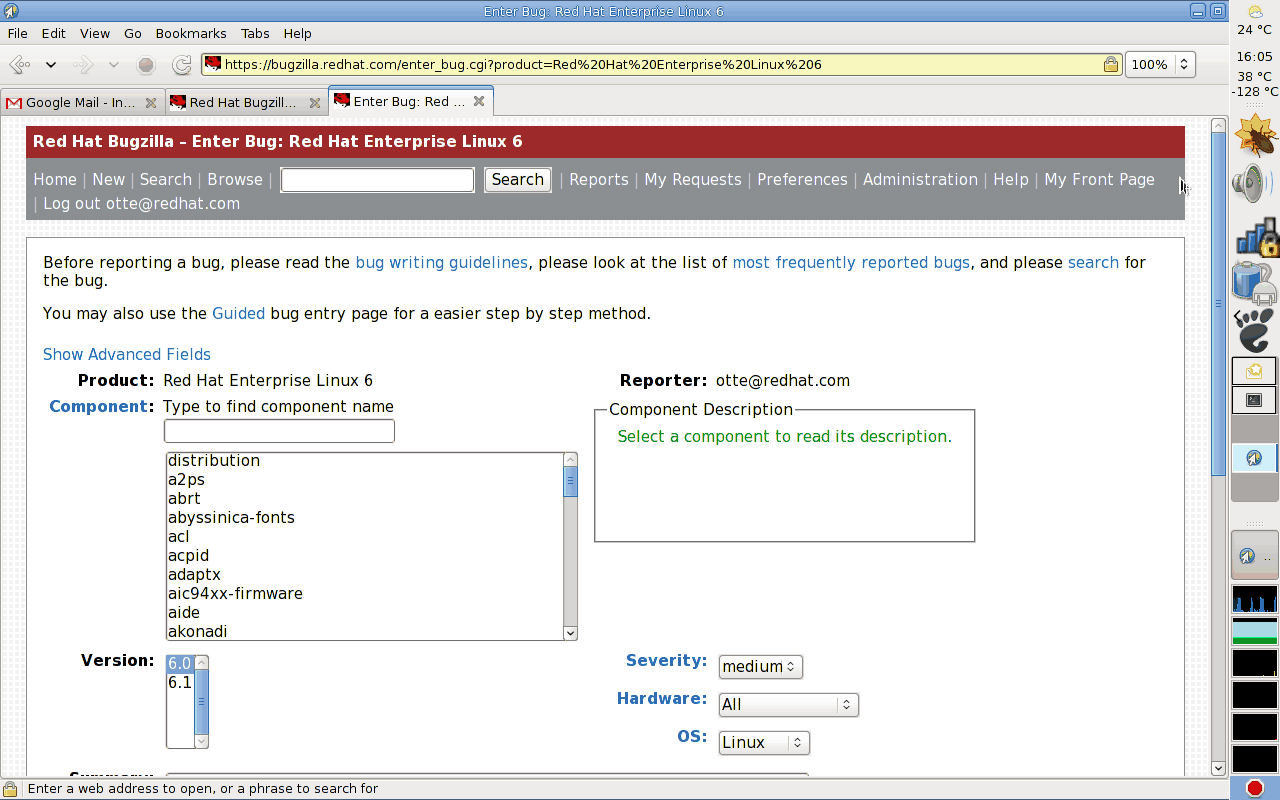Click Show Advanced Fields link
Image resolution: width=1280 pixels, height=800 pixels.
tap(127, 355)
